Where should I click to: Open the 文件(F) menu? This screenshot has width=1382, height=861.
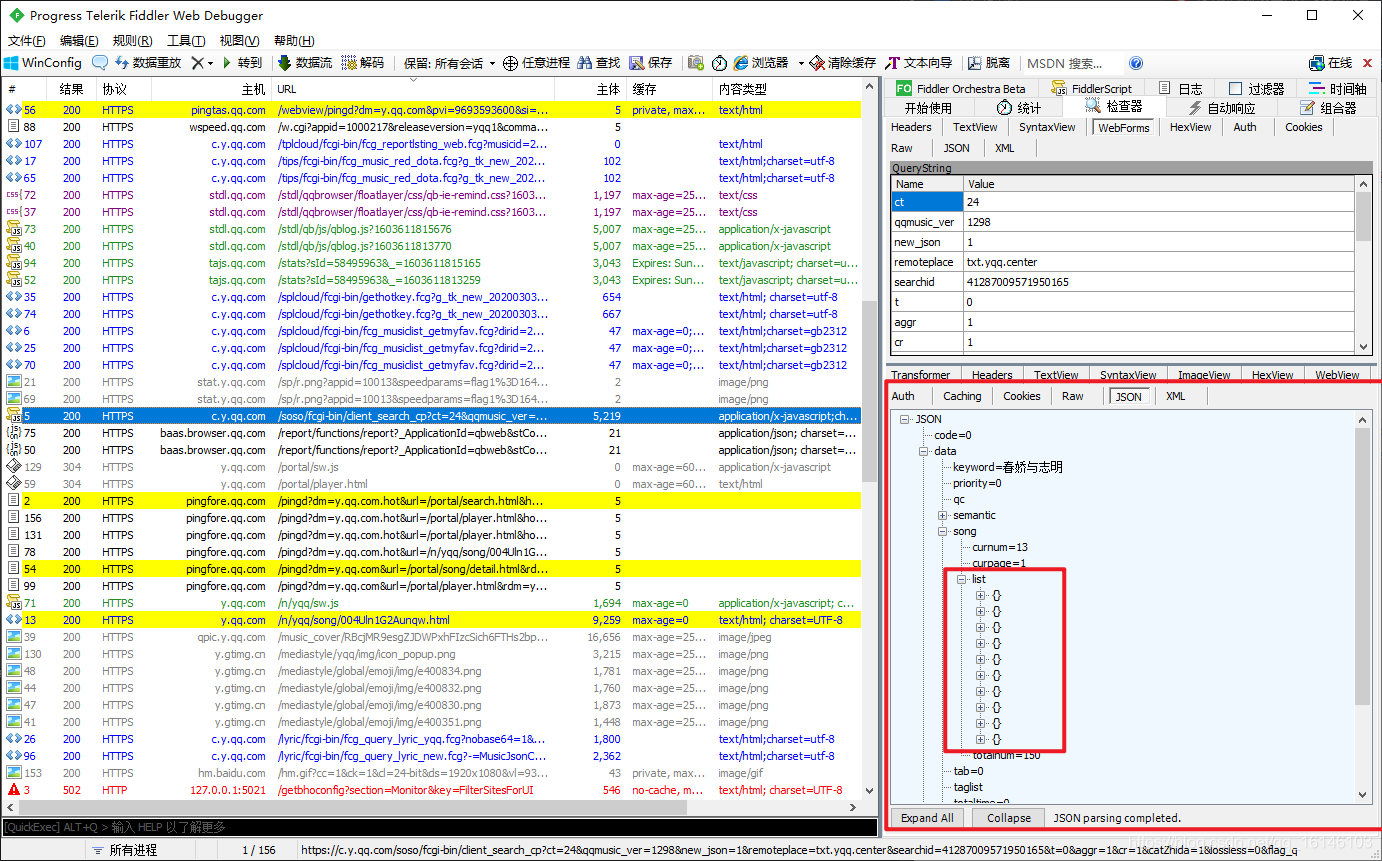(x=27, y=41)
